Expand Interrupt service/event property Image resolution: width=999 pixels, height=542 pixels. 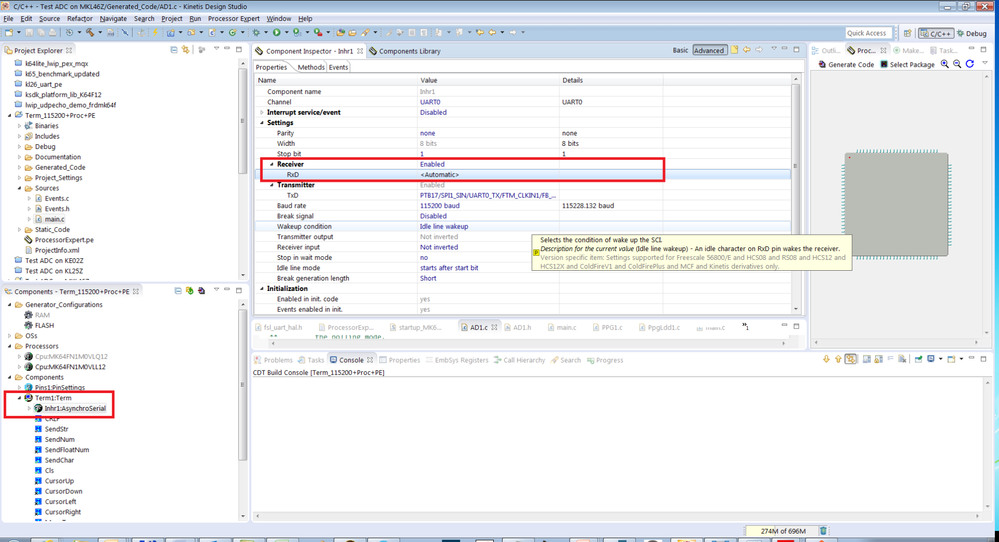point(262,113)
